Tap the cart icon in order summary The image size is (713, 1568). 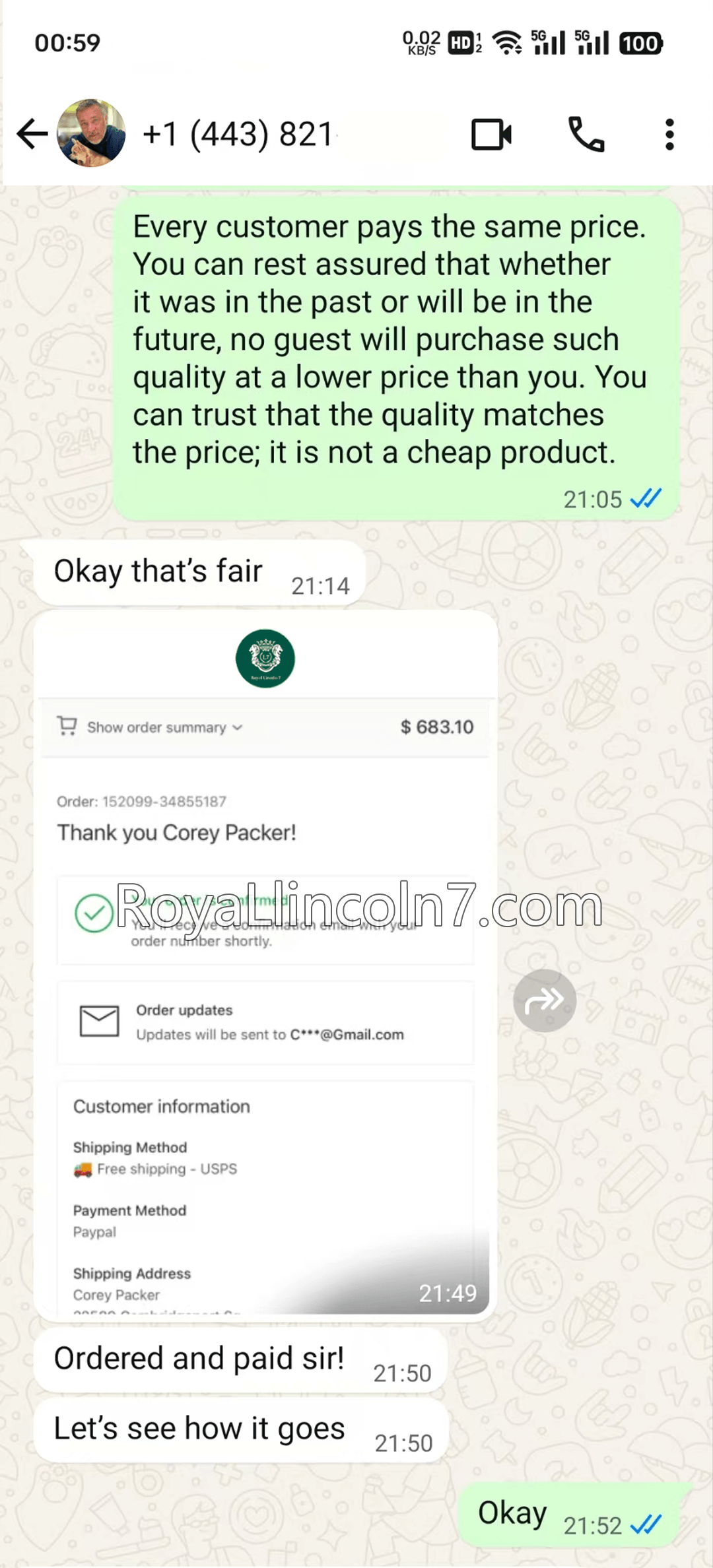click(67, 726)
